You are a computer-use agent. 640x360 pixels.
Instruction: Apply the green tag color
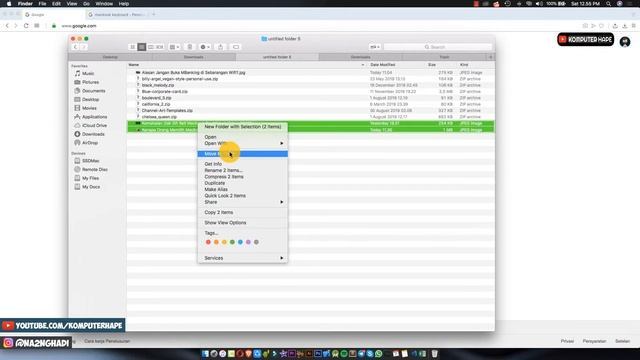[x=232, y=242]
